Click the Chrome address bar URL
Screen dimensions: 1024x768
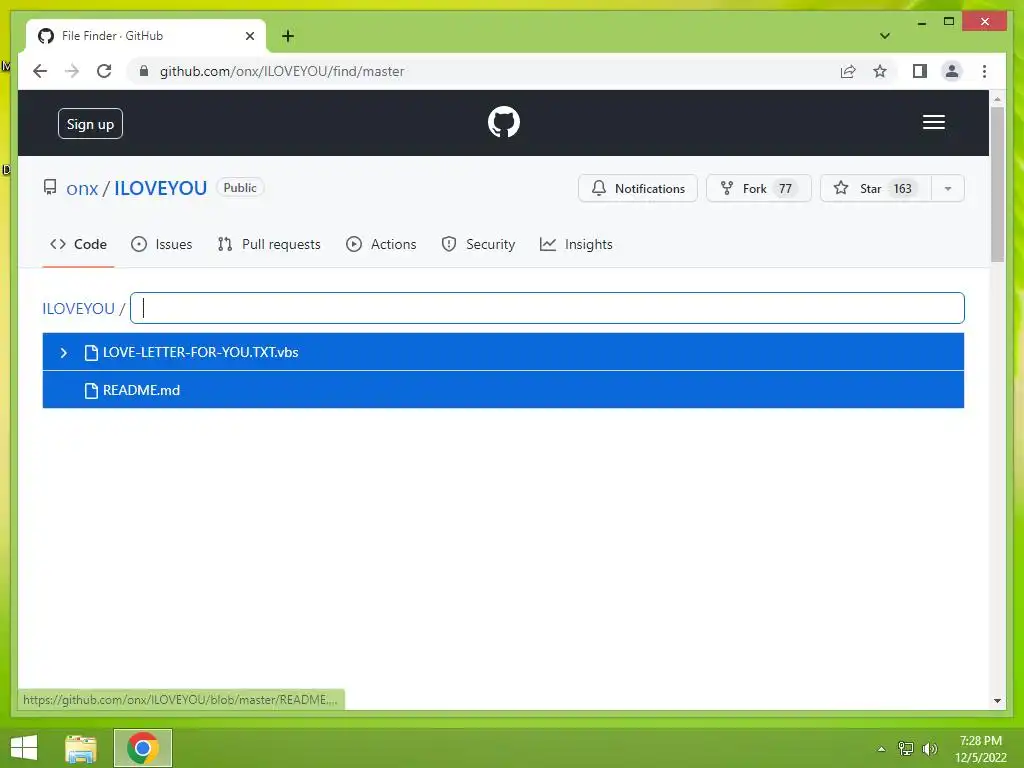click(282, 71)
